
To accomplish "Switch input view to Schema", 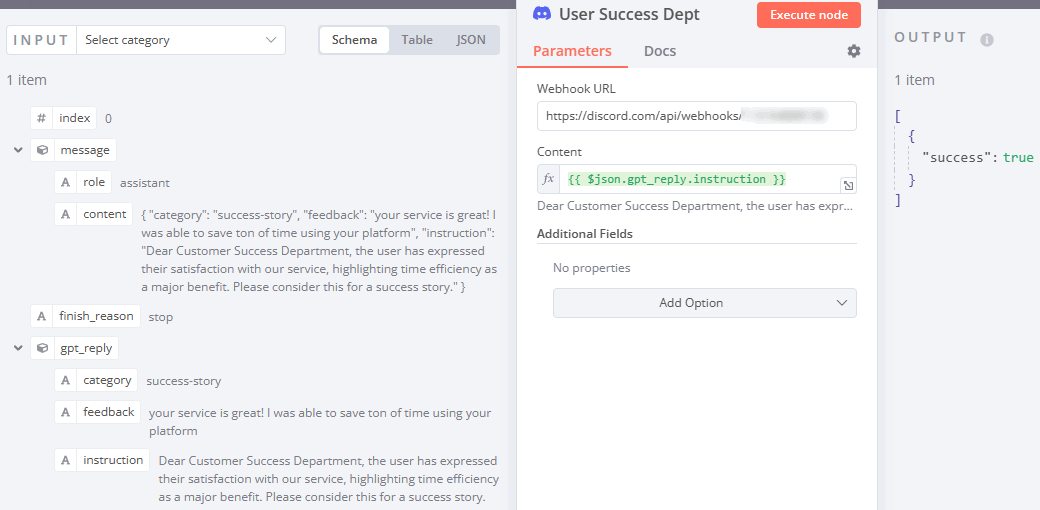I will pos(354,40).
